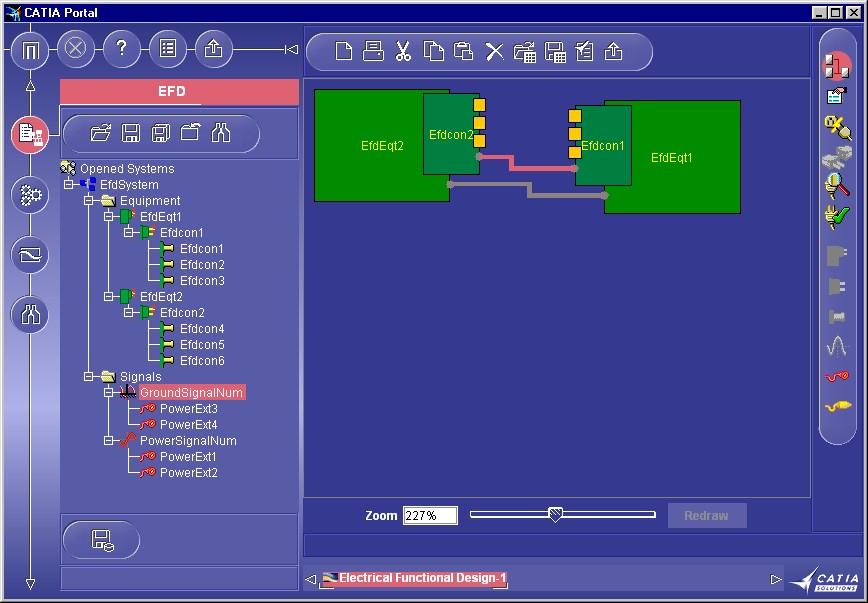Click the yellow cable signal icon
868x603 pixels.
click(x=838, y=406)
